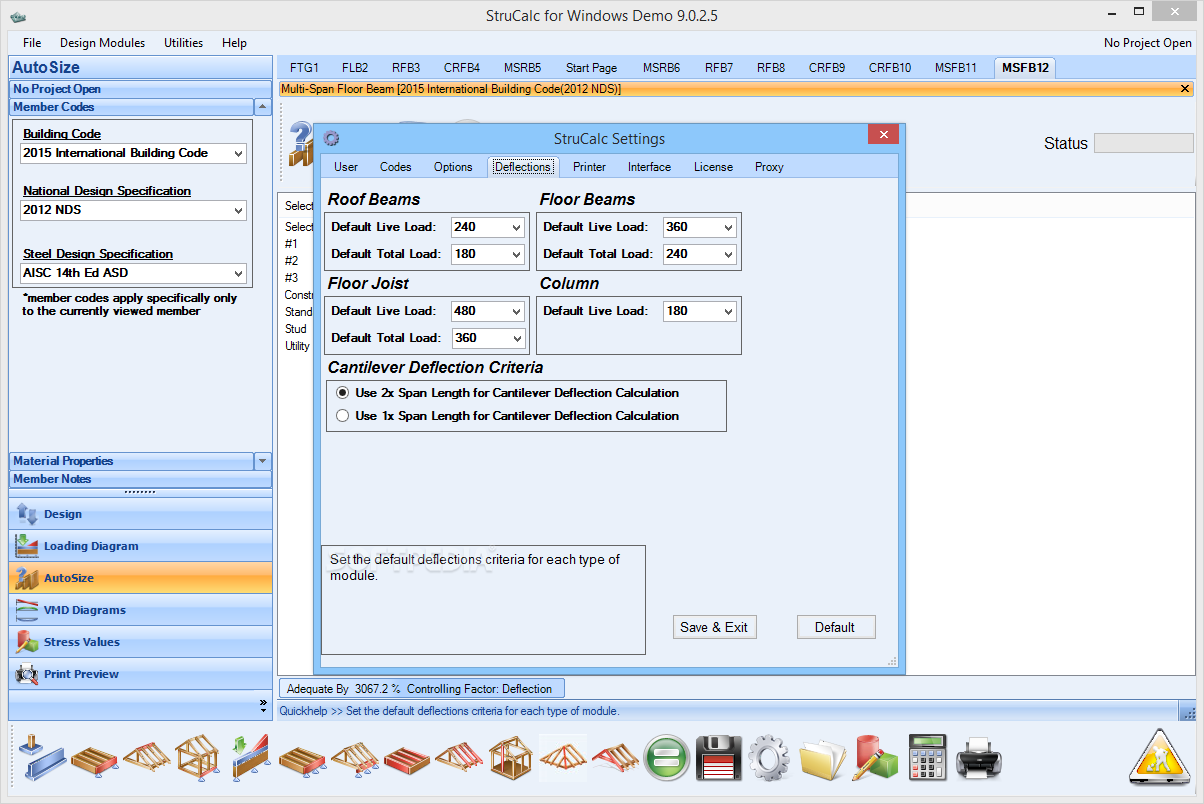Image resolution: width=1204 pixels, height=804 pixels.
Task: Expand the Member Notes section
Action: (x=141, y=479)
